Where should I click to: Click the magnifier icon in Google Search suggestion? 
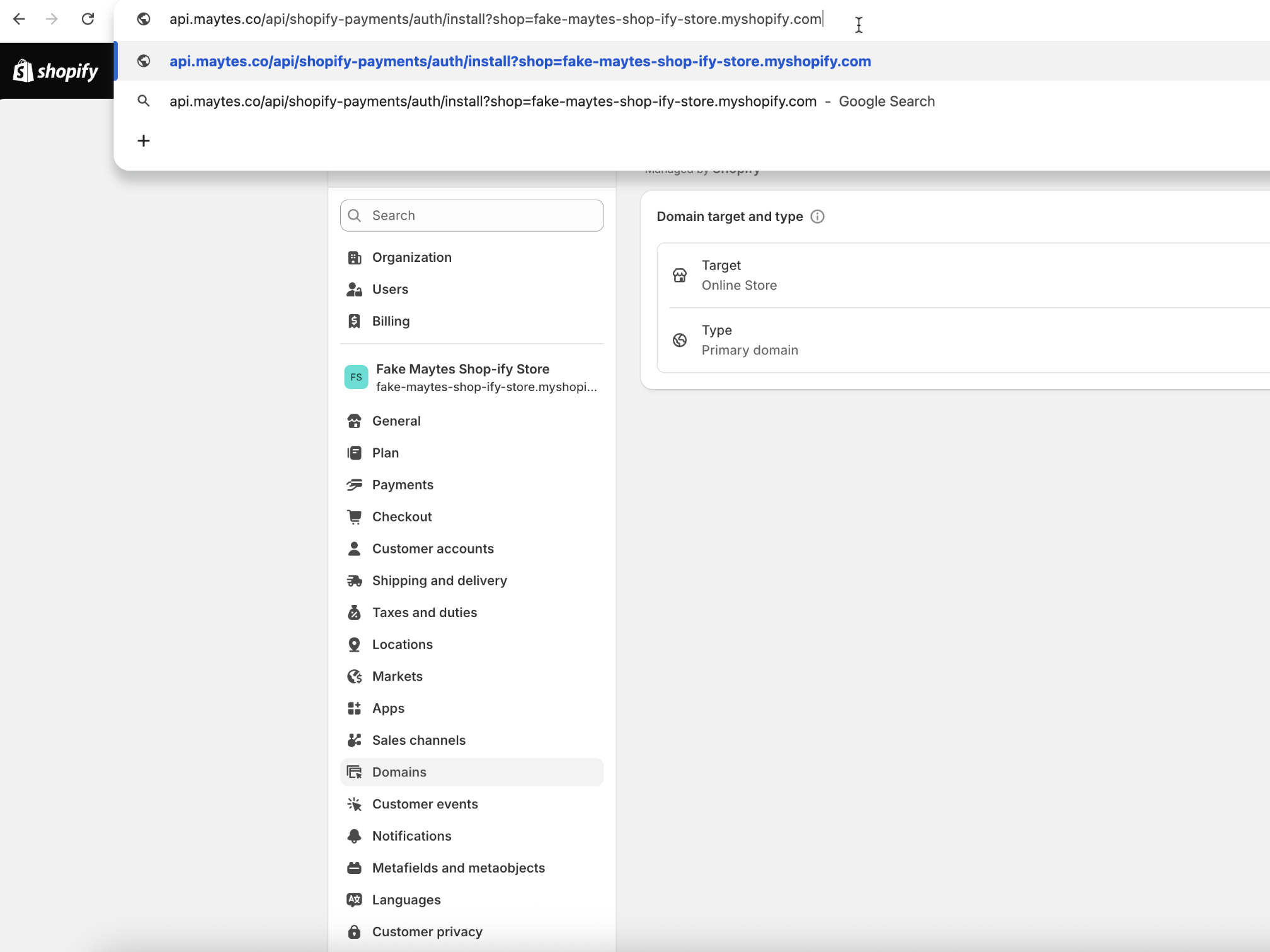point(144,101)
